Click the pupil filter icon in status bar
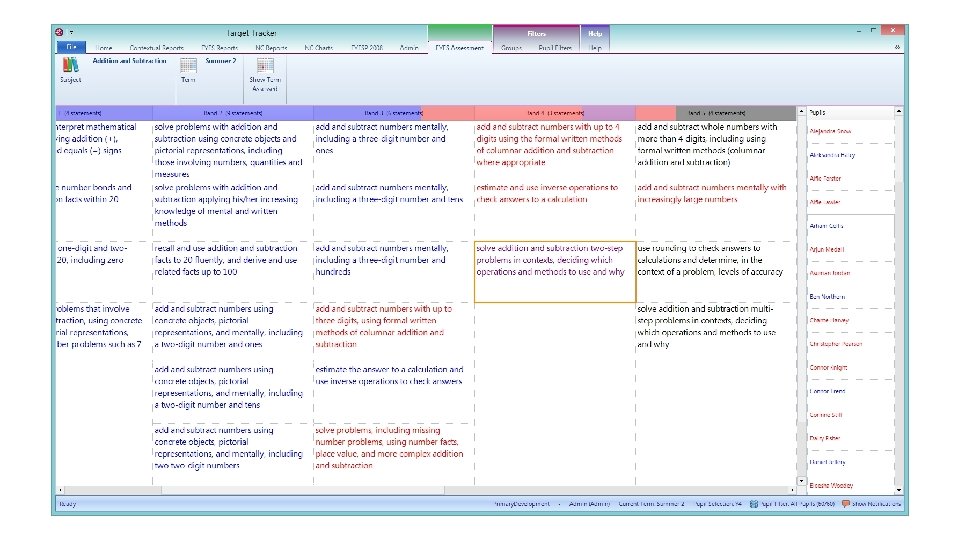The image size is (960, 540). pos(754,504)
